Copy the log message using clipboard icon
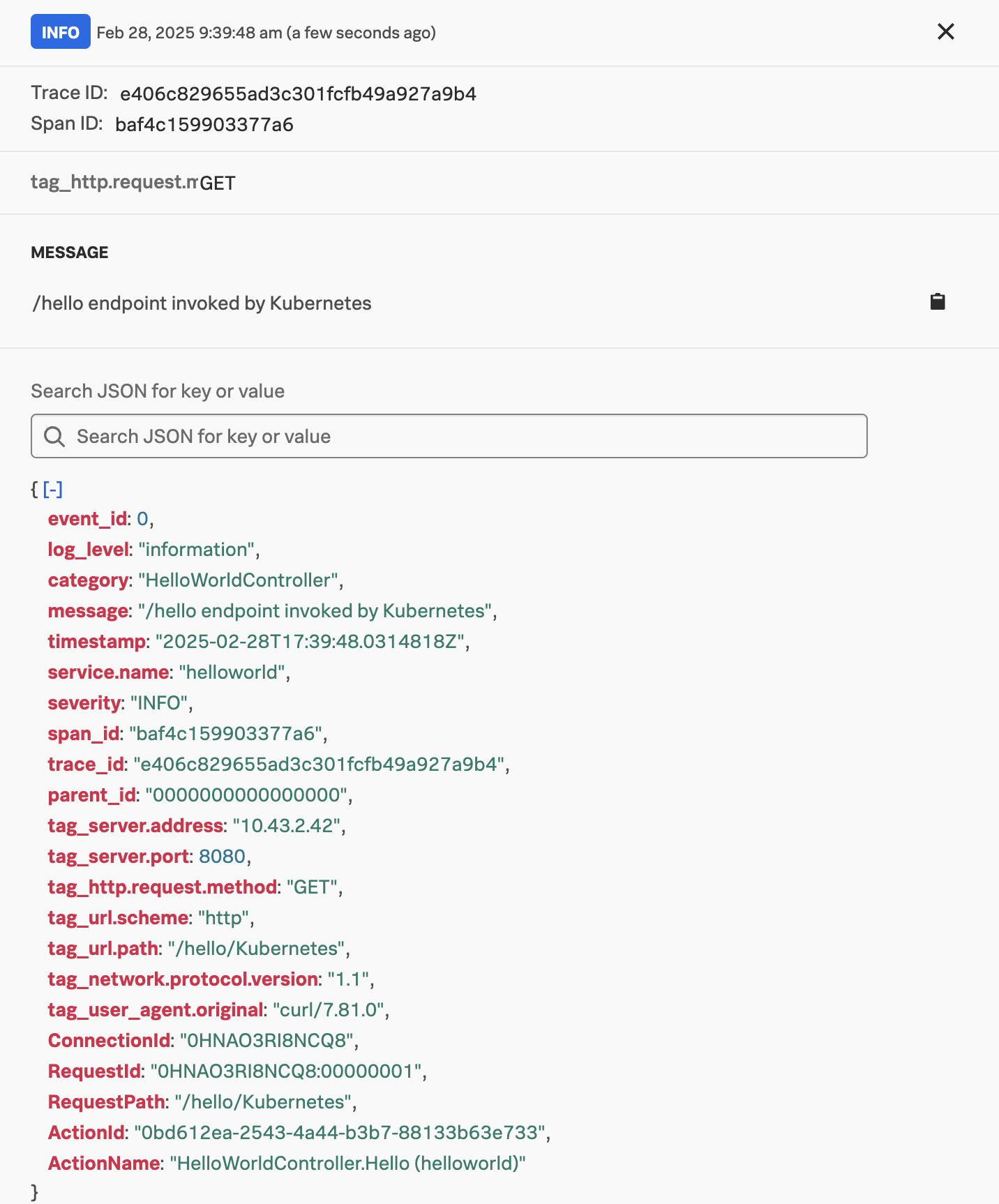The width and height of the screenshot is (999, 1204). (937, 302)
